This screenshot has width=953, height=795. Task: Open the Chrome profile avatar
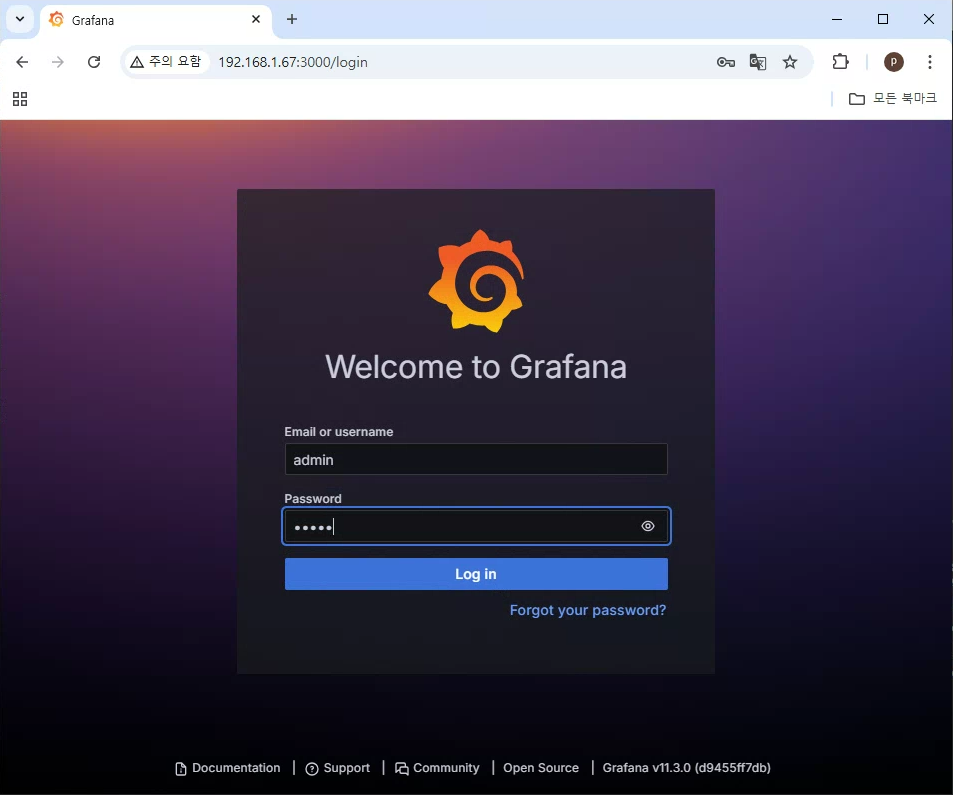[893, 62]
